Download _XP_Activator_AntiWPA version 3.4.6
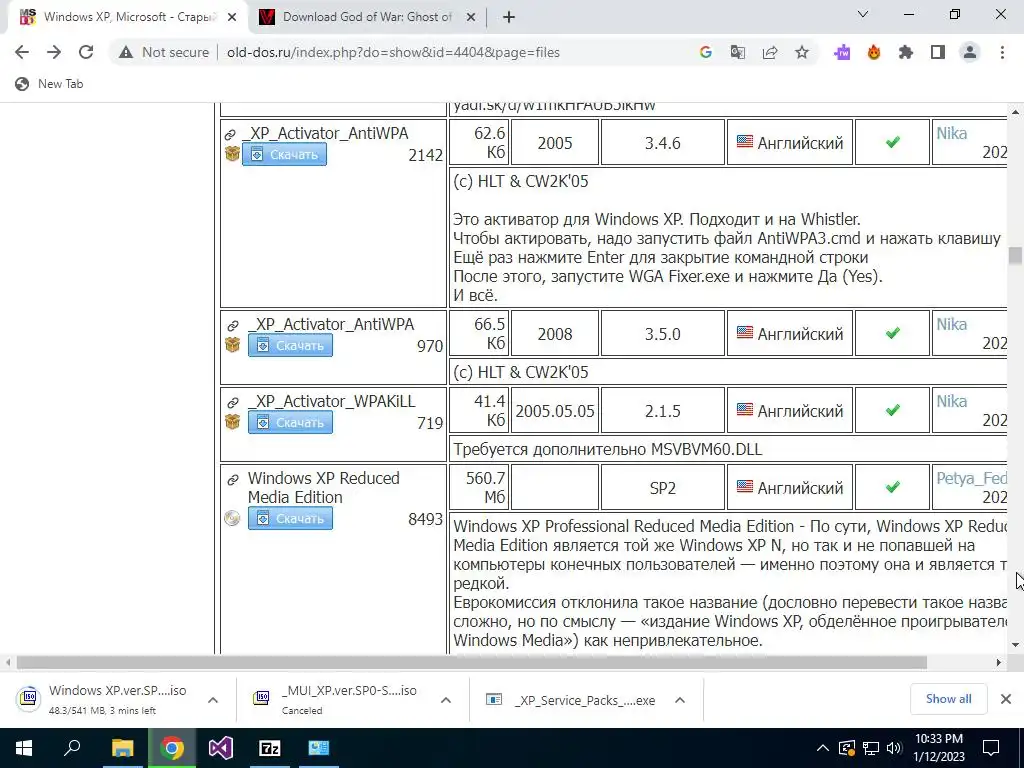The width and height of the screenshot is (1024, 768). tap(284, 154)
